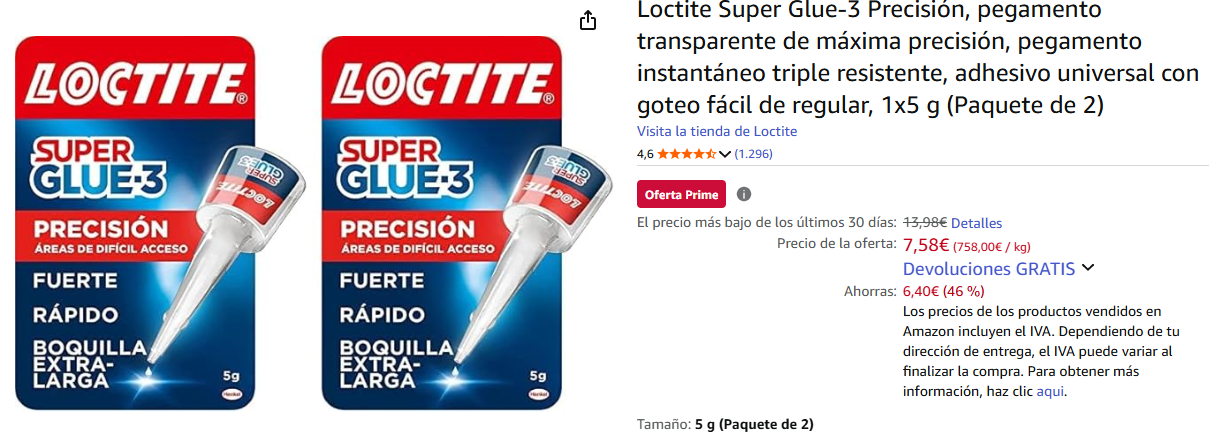Click the 4,6 rating number
The width and height of the screenshot is (1223, 432).
click(645, 154)
